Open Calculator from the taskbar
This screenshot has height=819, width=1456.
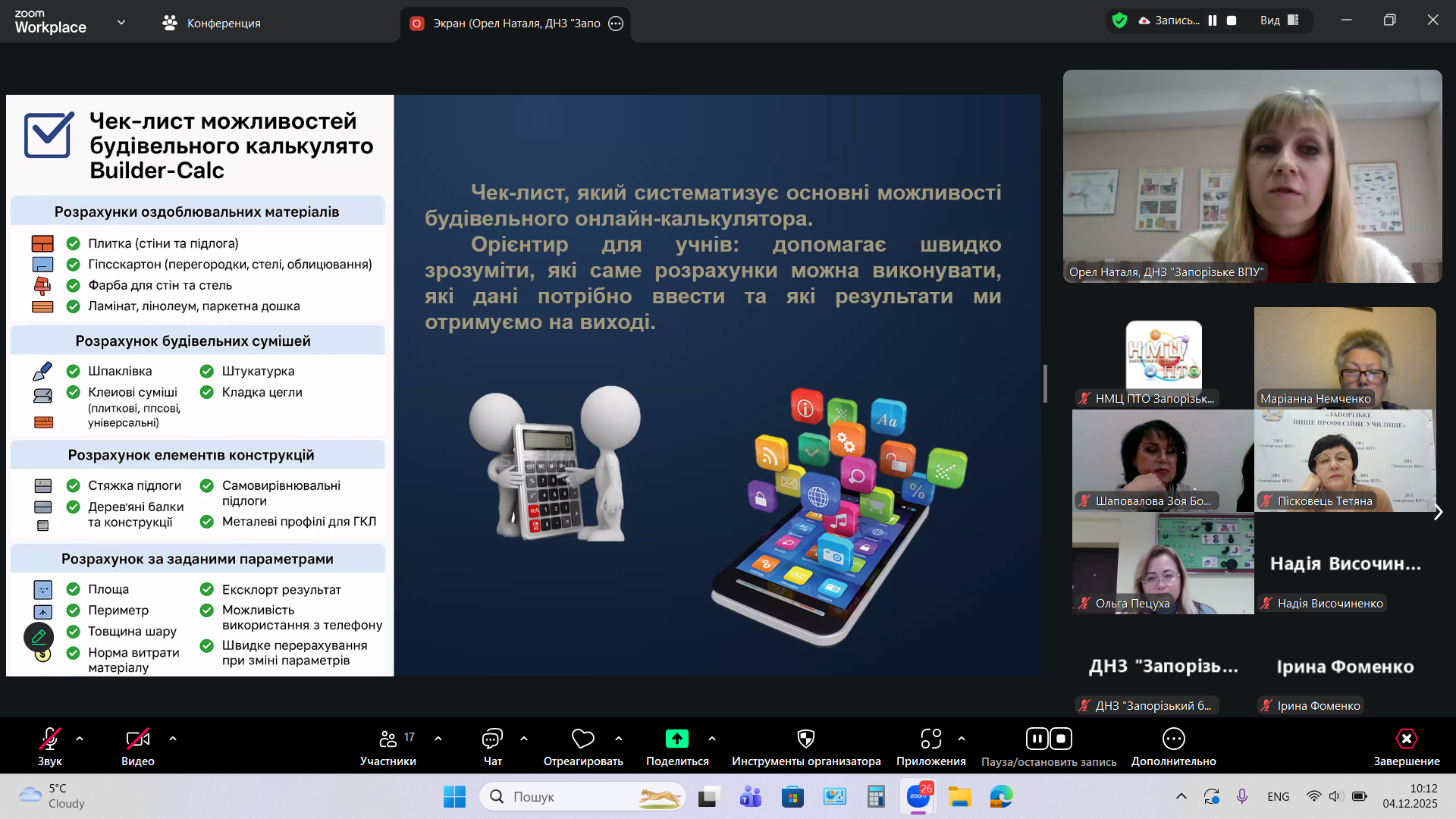click(876, 796)
